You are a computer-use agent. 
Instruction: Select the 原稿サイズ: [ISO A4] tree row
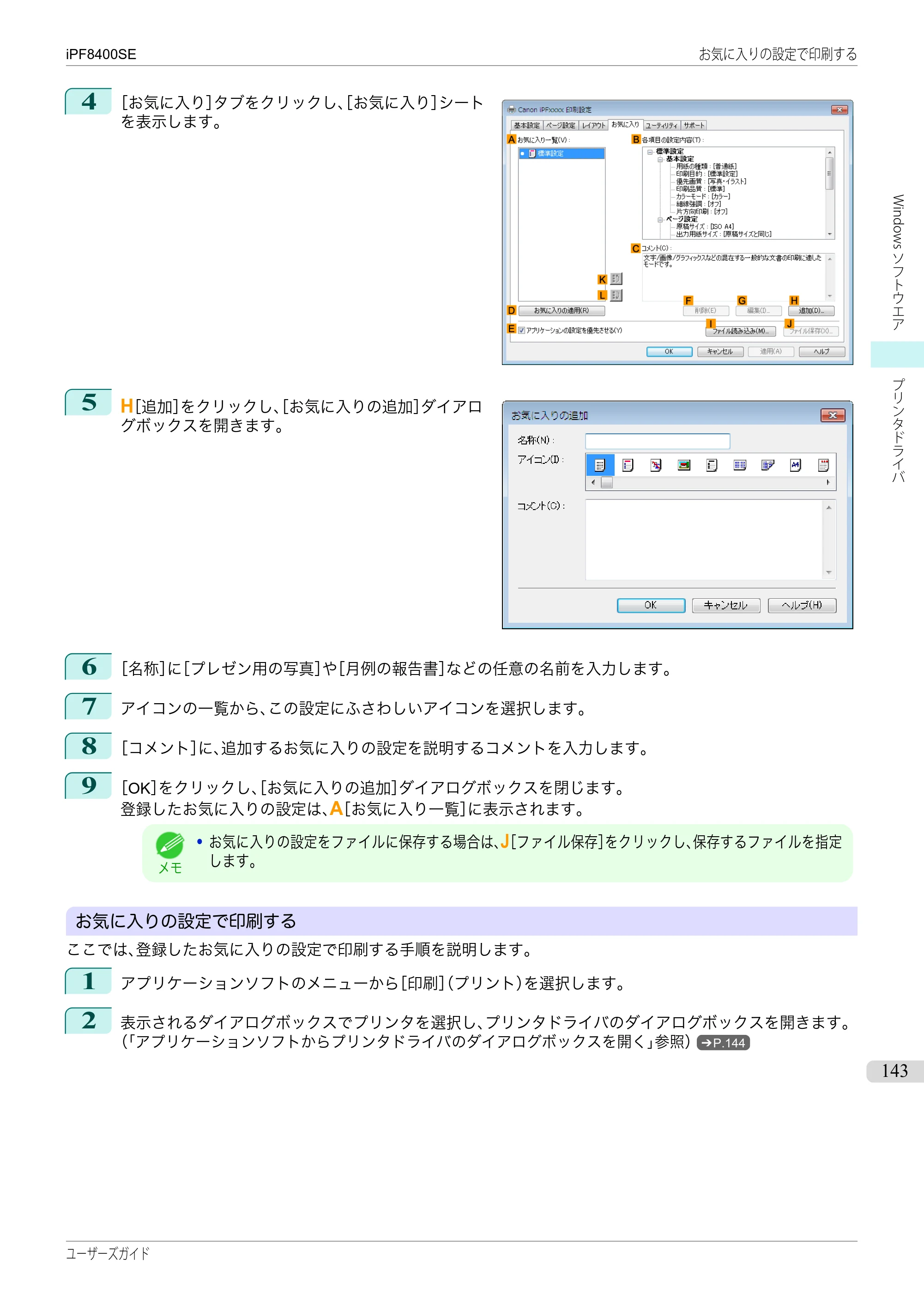(x=705, y=226)
